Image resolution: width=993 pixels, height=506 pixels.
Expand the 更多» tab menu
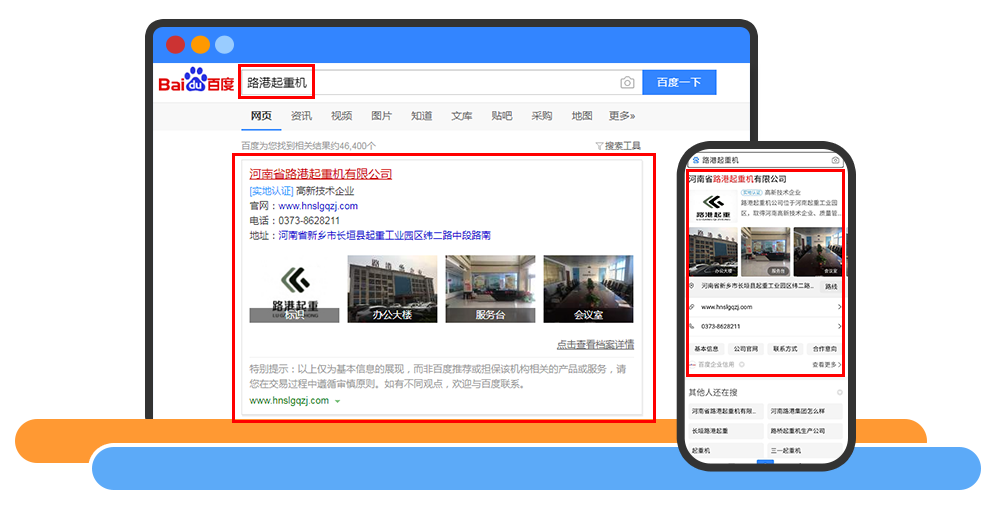coord(622,116)
